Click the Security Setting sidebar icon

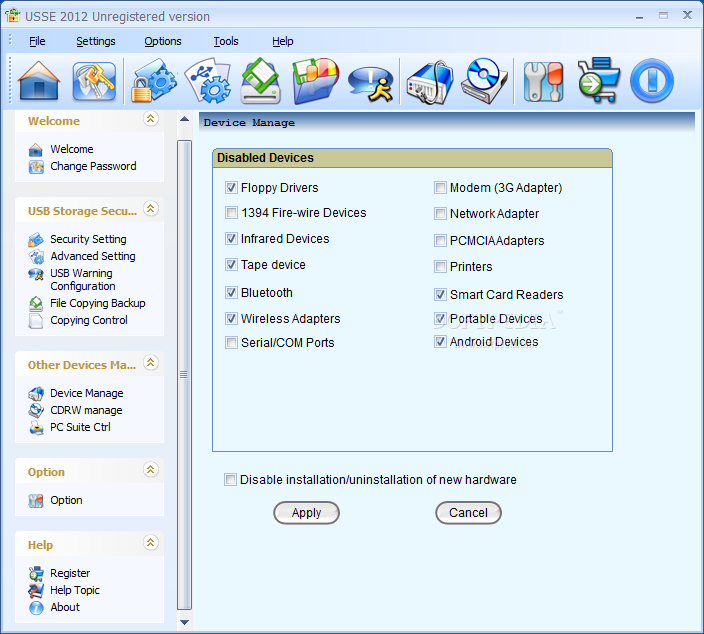coord(36,240)
